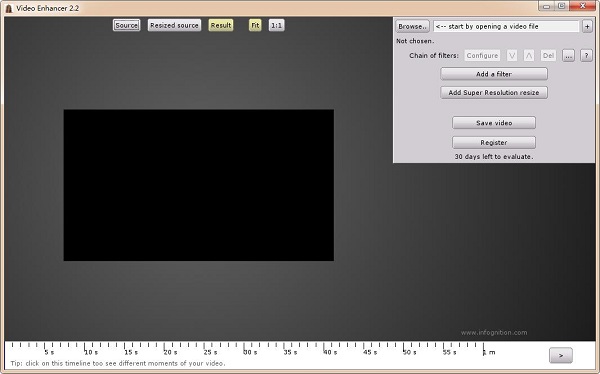The width and height of the screenshot is (600, 374).
Task: Click the plus button beside file field
Action: [x=587, y=26]
